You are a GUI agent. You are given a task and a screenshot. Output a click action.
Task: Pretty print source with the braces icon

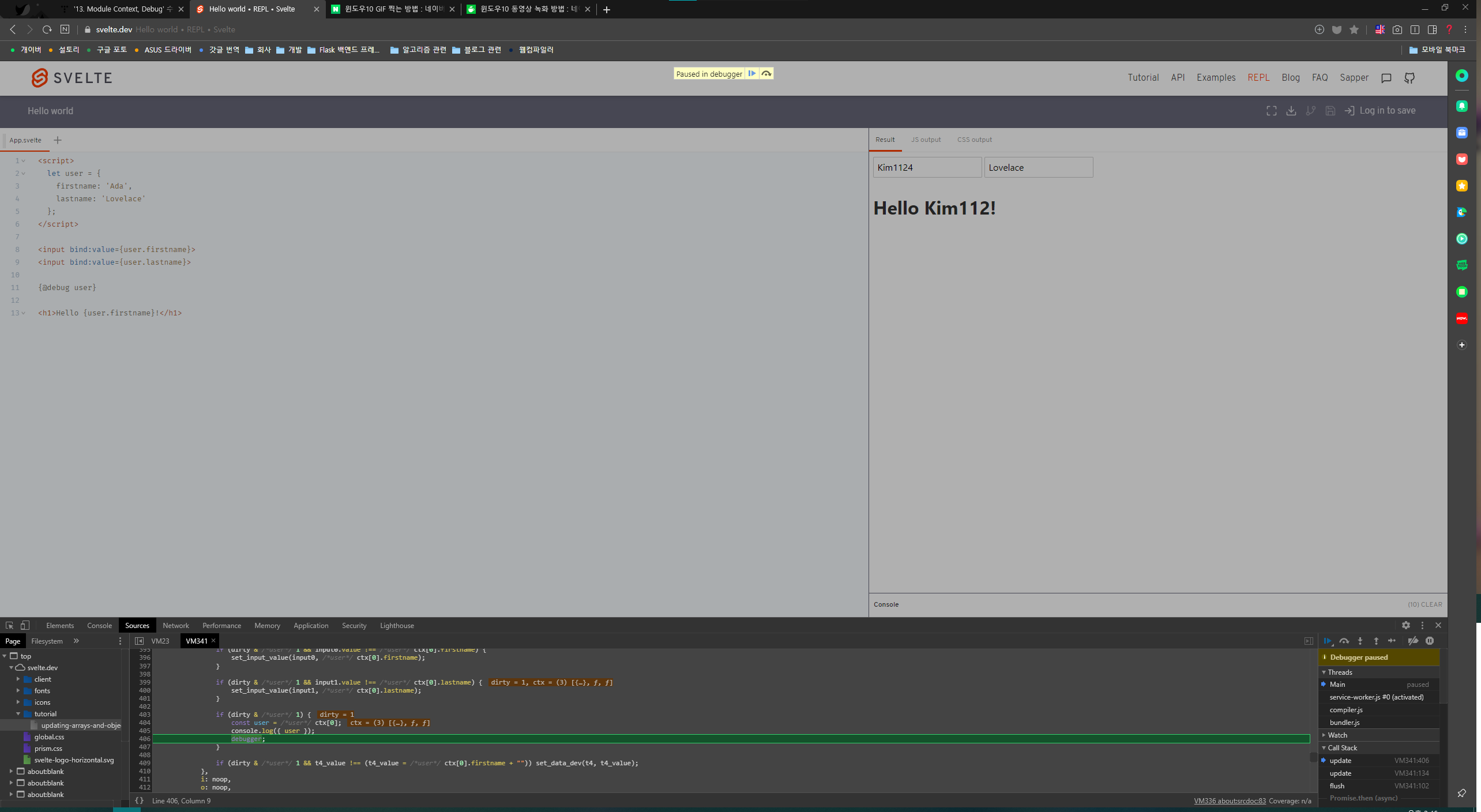139,800
